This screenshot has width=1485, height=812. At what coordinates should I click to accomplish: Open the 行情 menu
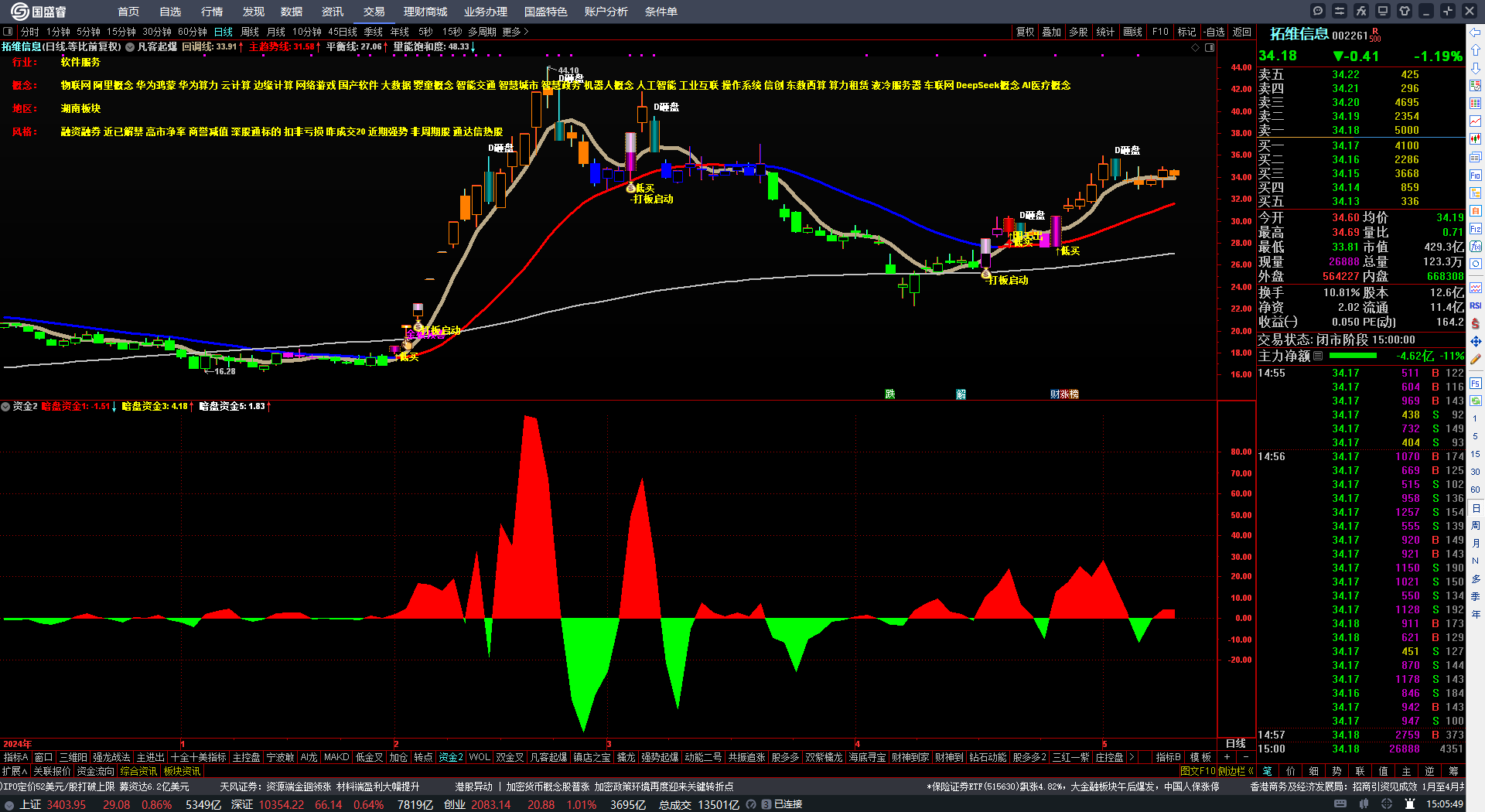point(212,12)
